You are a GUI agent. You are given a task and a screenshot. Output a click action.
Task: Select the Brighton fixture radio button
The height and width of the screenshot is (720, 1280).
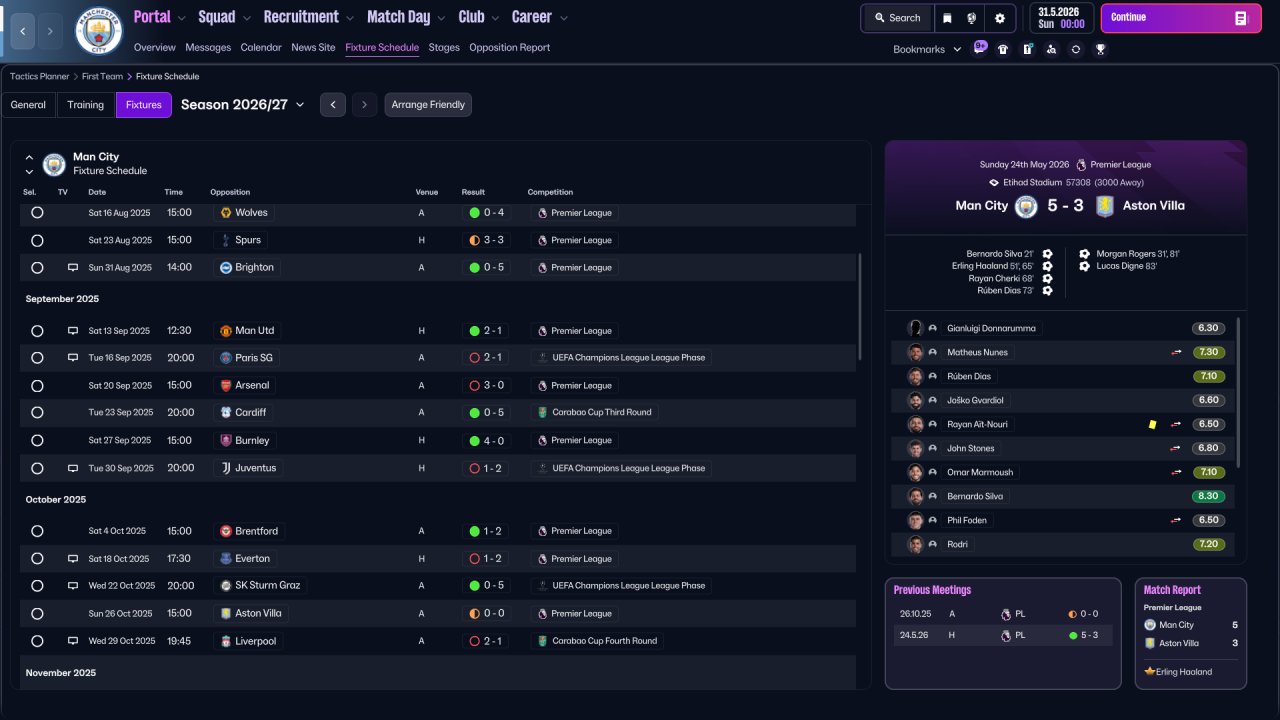[37, 268]
